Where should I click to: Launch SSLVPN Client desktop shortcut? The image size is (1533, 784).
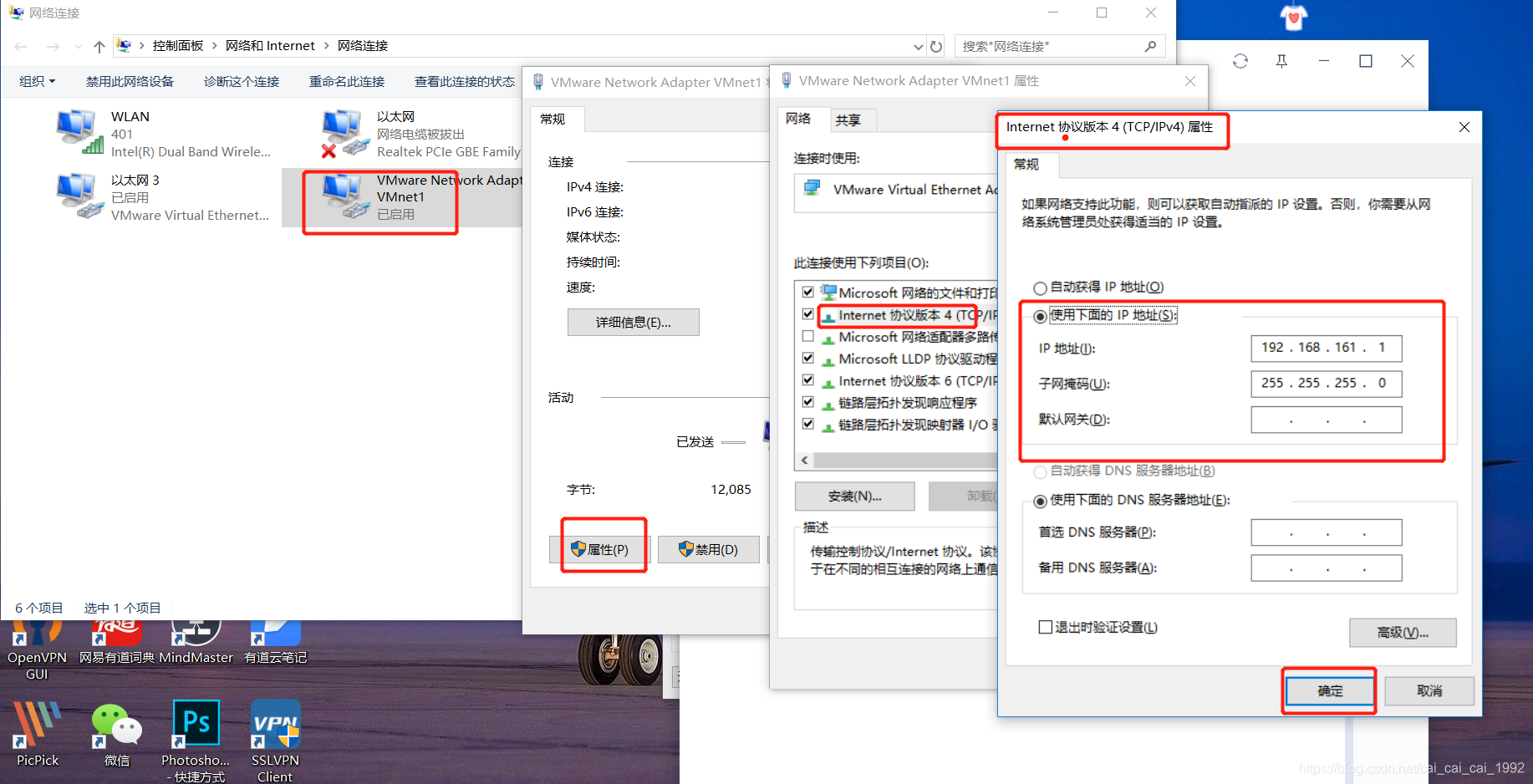(275, 740)
